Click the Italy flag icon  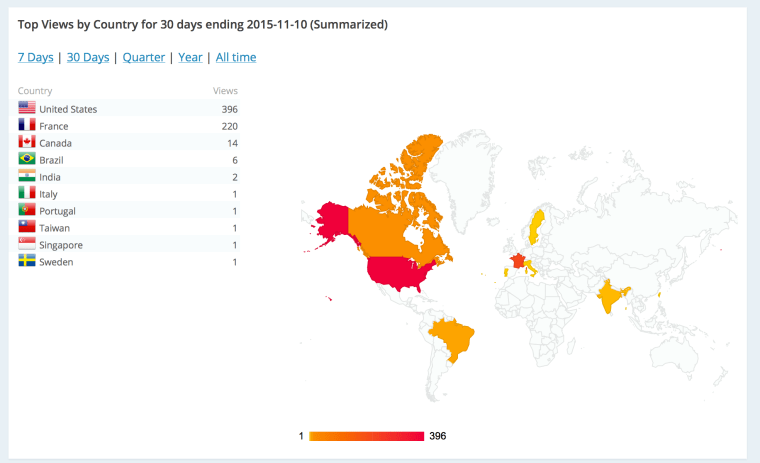coord(27,193)
